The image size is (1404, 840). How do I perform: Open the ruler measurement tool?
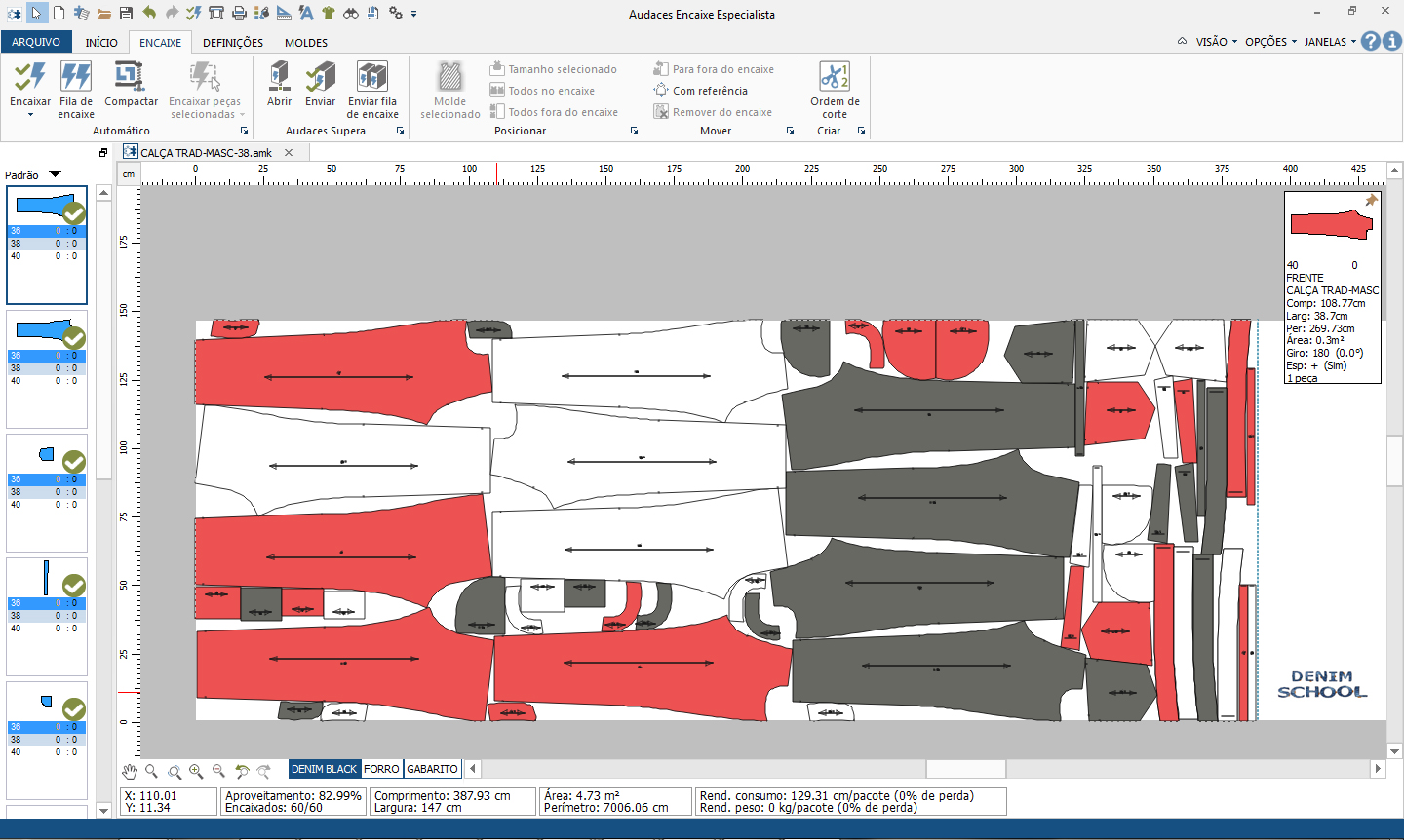[284, 14]
